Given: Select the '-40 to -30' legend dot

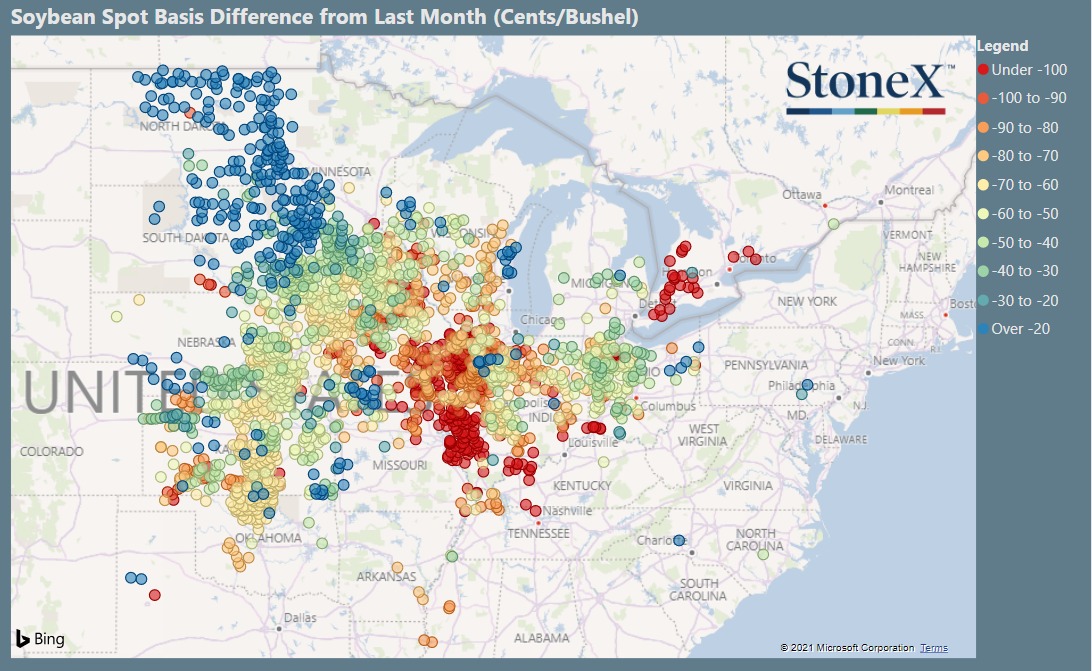Looking at the screenshot, I should click(983, 272).
